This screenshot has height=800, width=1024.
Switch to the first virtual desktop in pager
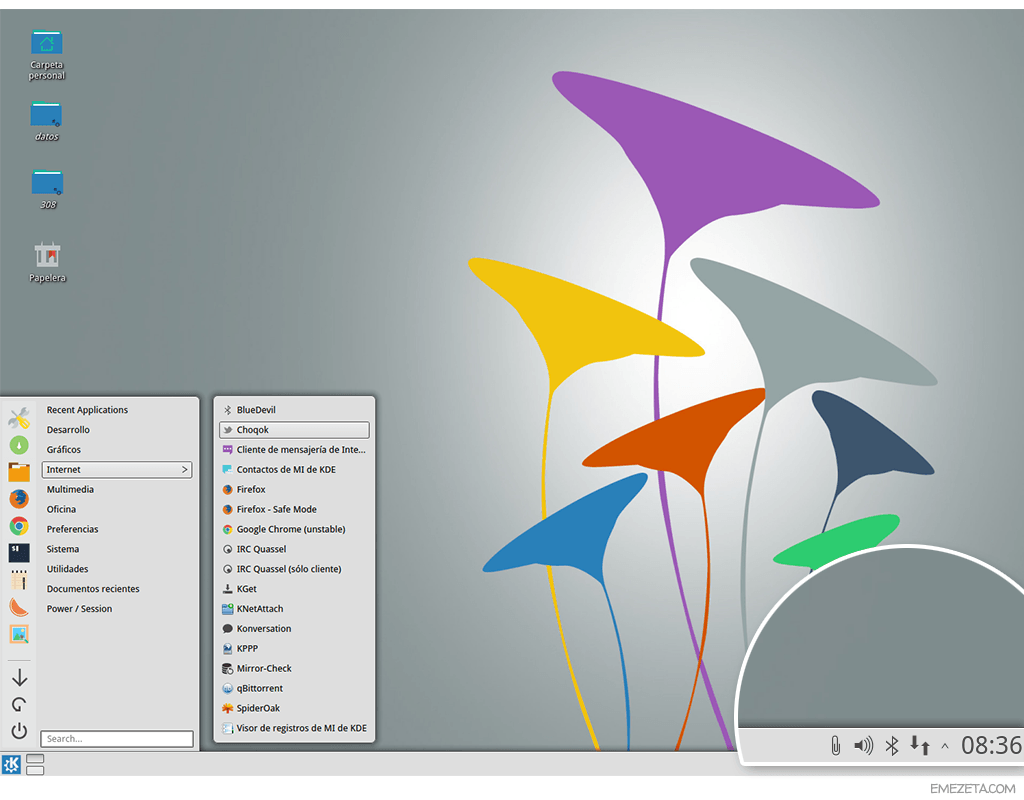[x=35, y=759]
